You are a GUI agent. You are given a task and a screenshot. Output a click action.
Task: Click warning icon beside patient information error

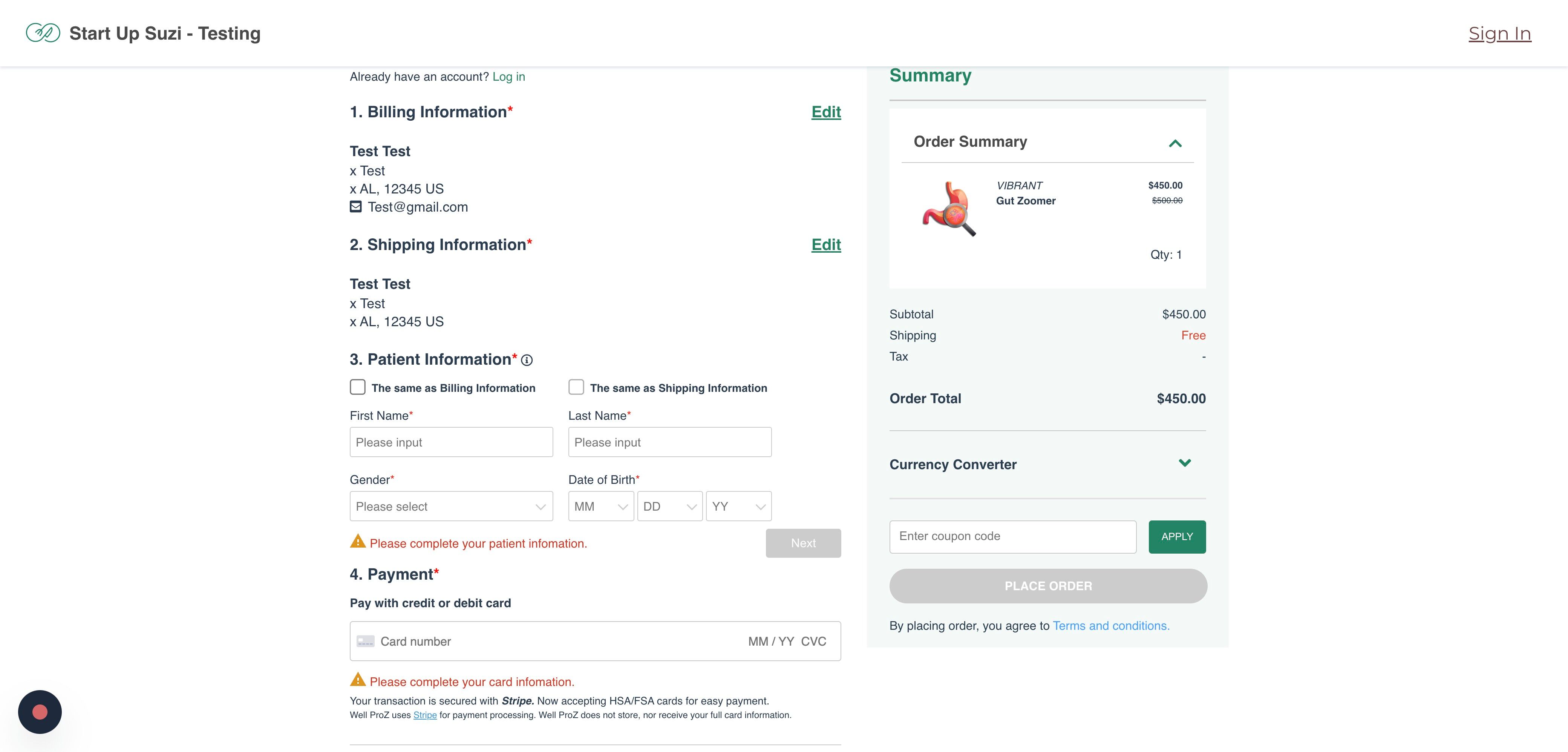pos(358,541)
